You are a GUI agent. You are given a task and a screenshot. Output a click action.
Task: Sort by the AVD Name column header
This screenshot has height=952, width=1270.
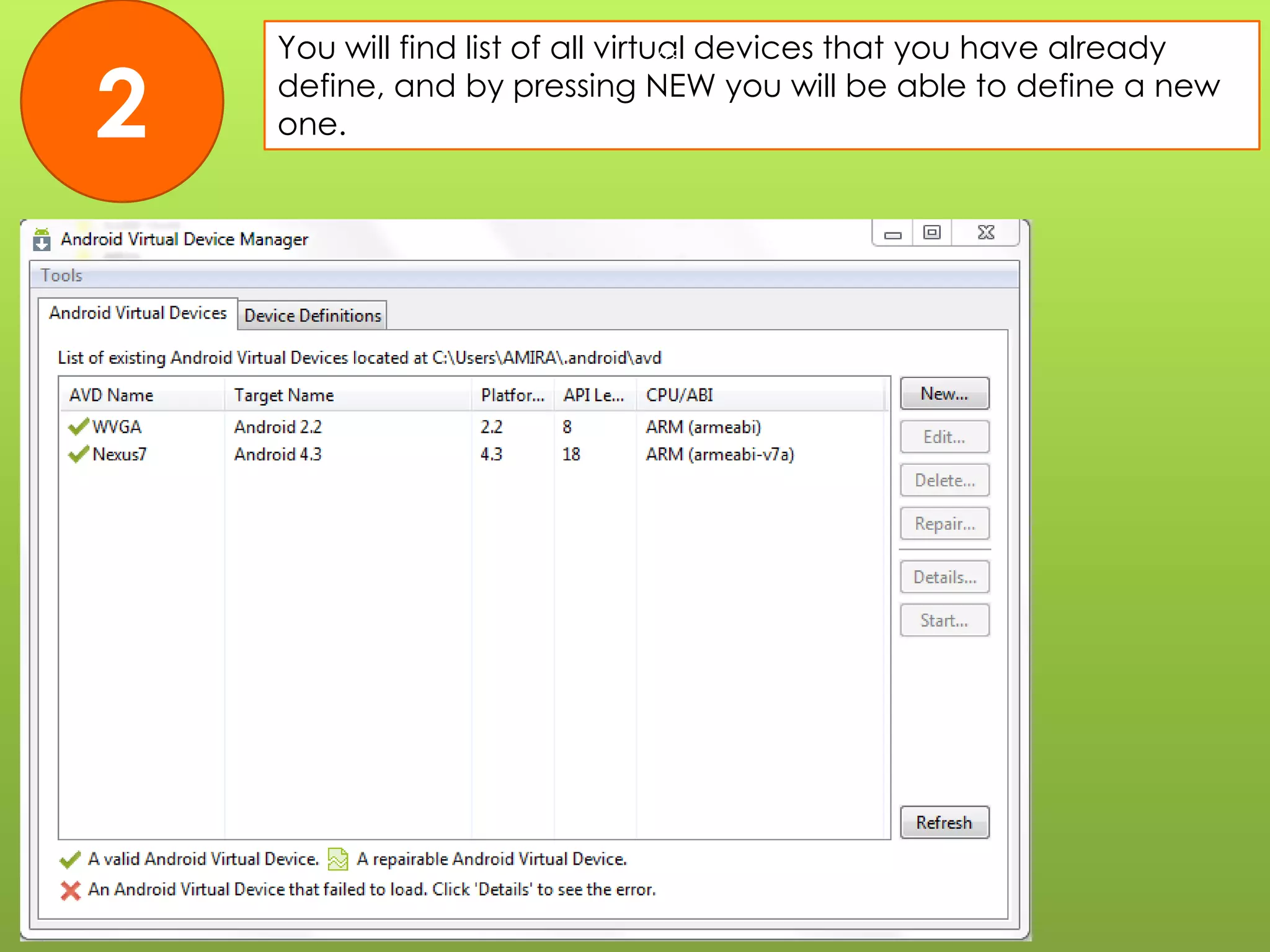(142, 395)
